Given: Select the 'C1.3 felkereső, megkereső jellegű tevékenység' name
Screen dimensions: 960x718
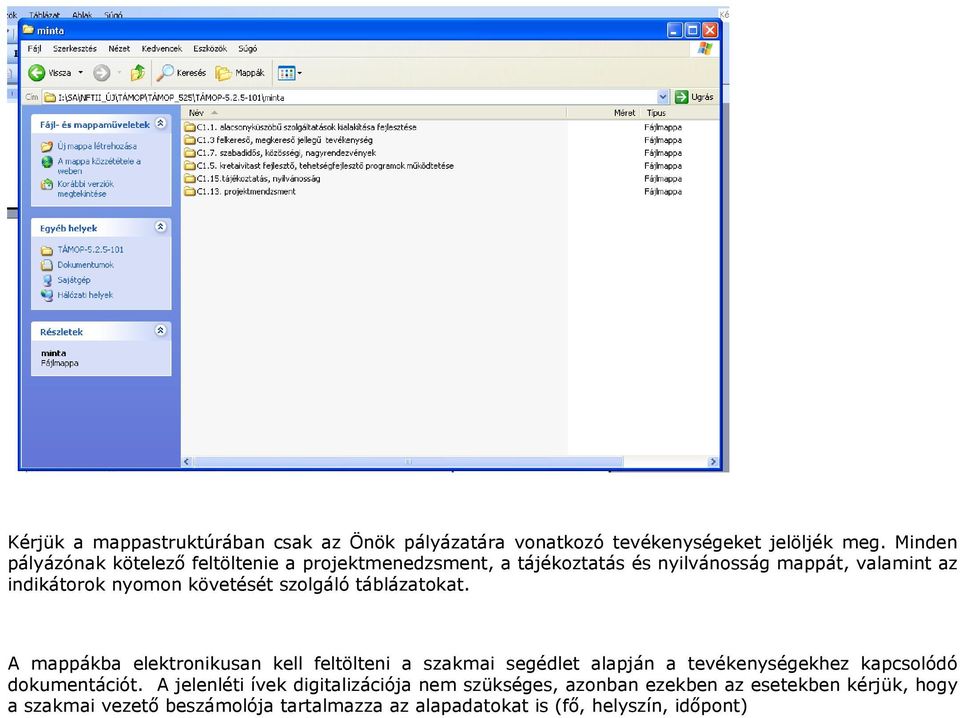Looking at the screenshot, I should 285,140.
